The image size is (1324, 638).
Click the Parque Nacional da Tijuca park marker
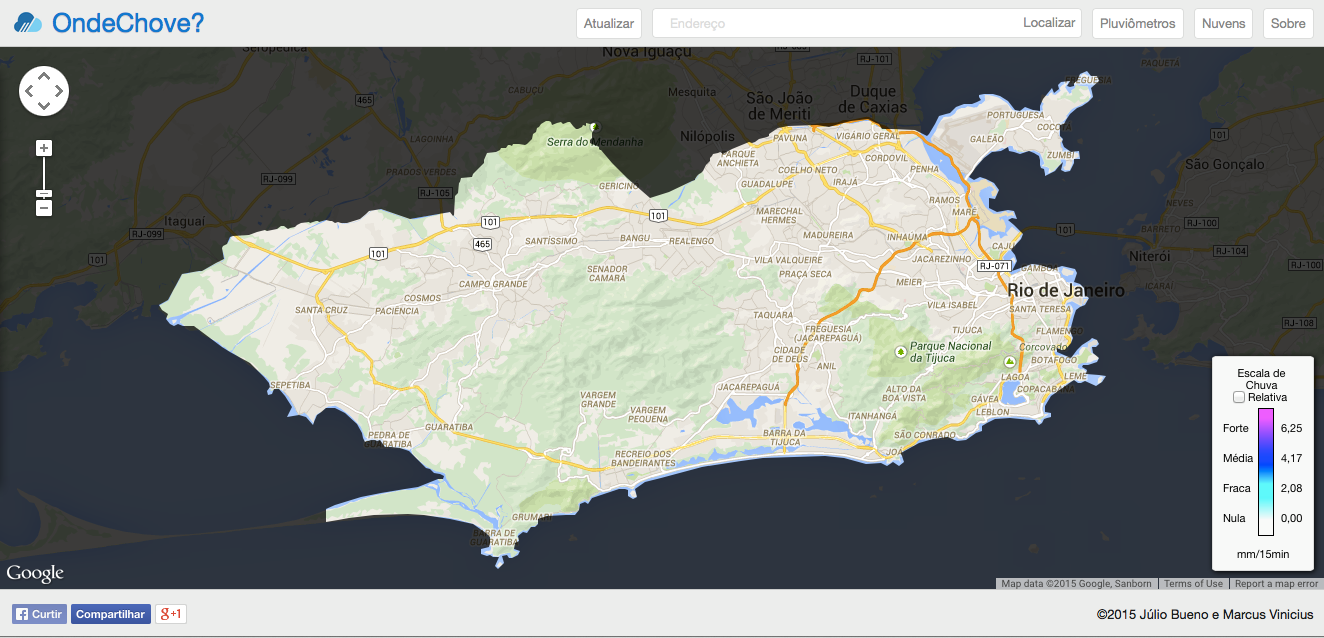click(901, 352)
